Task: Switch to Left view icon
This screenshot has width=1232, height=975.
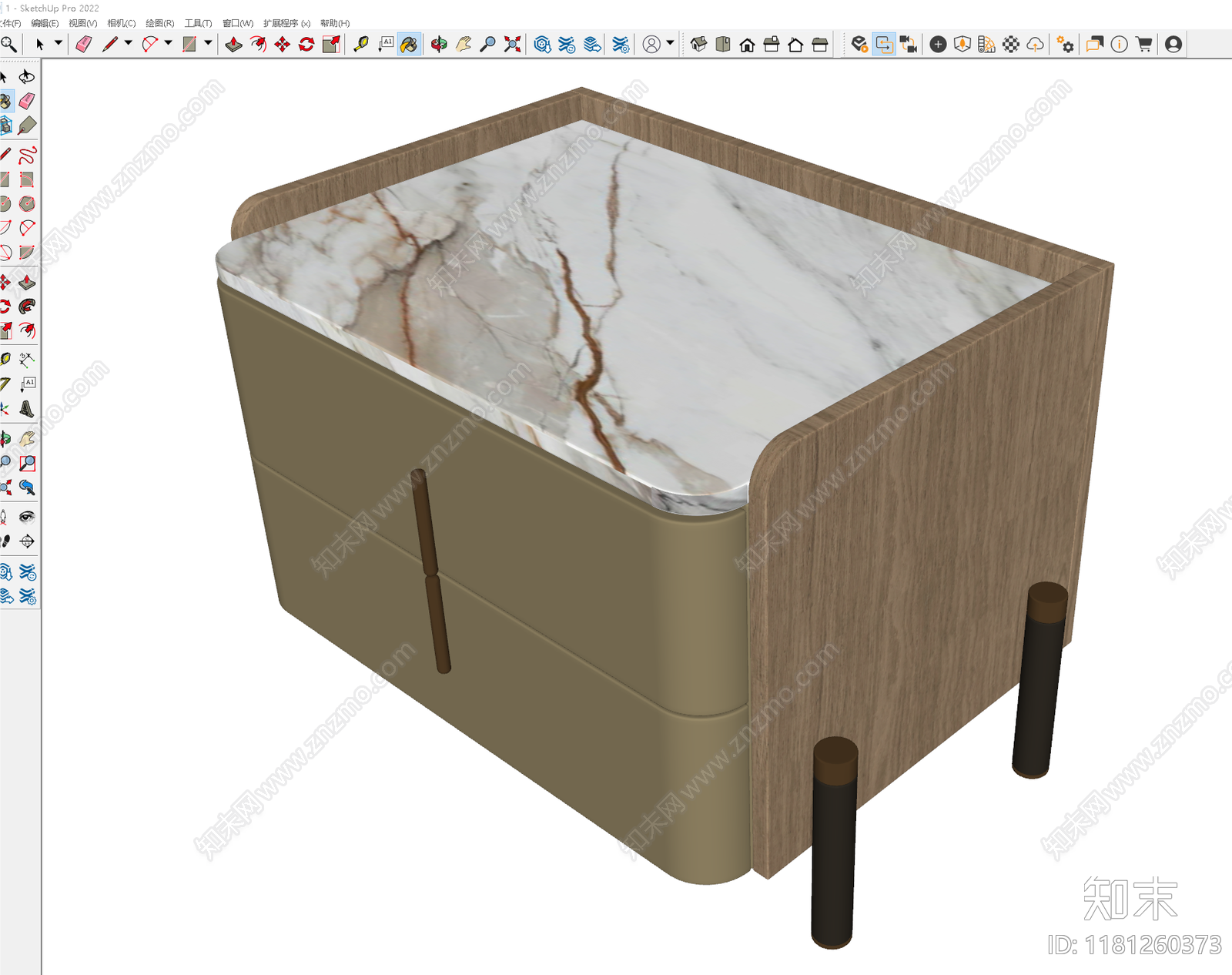Action: [820, 45]
